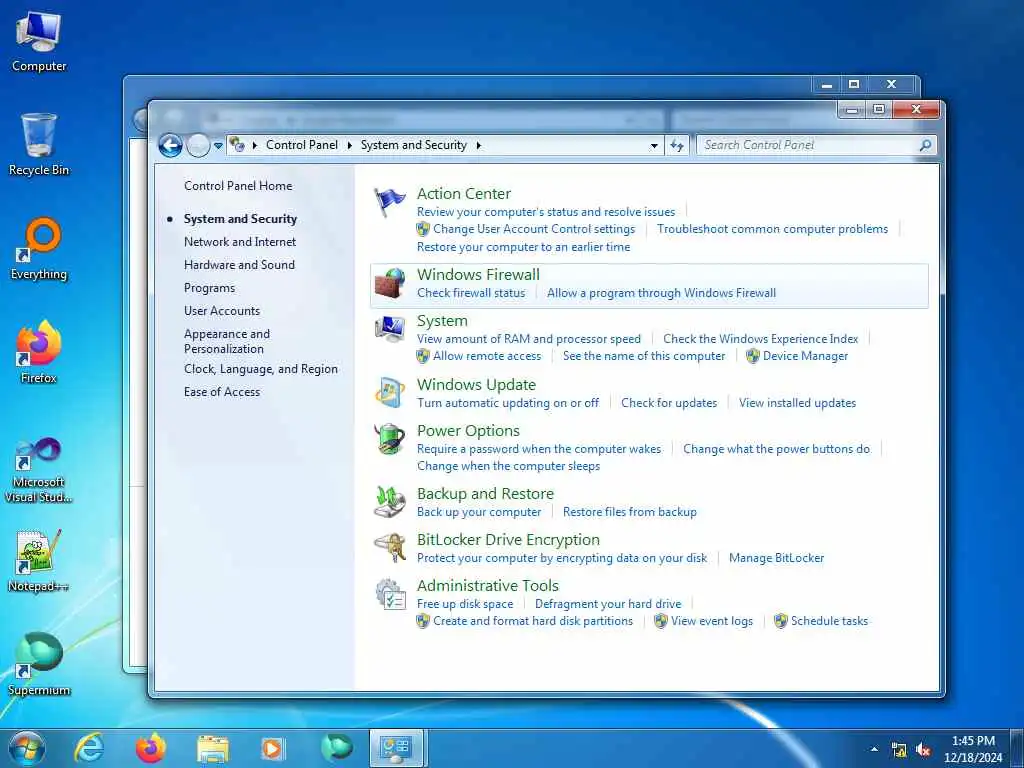The image size is (1024, 768).
Task: Open Ease of Access category
Action: click(221, 392)
